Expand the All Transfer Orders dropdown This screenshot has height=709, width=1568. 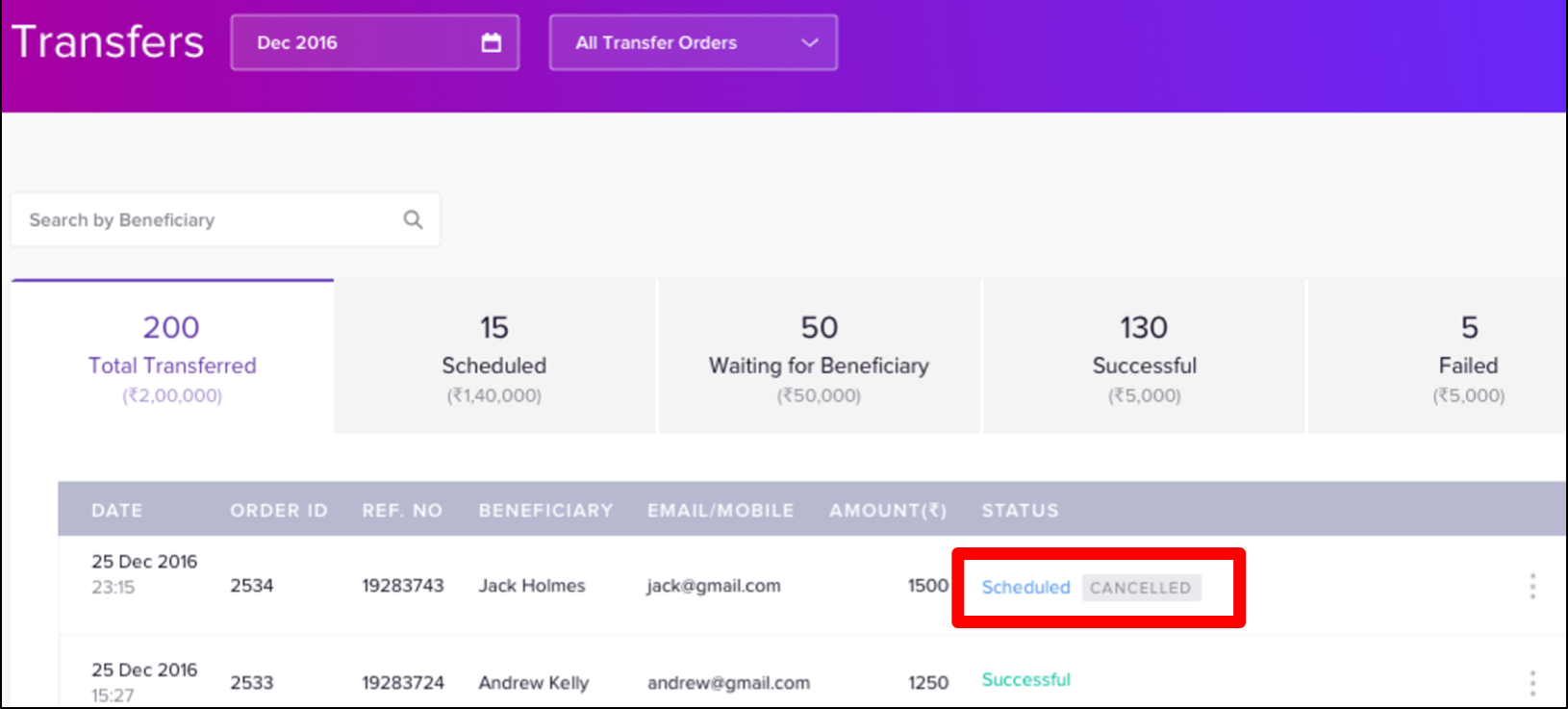pos(694,42)
